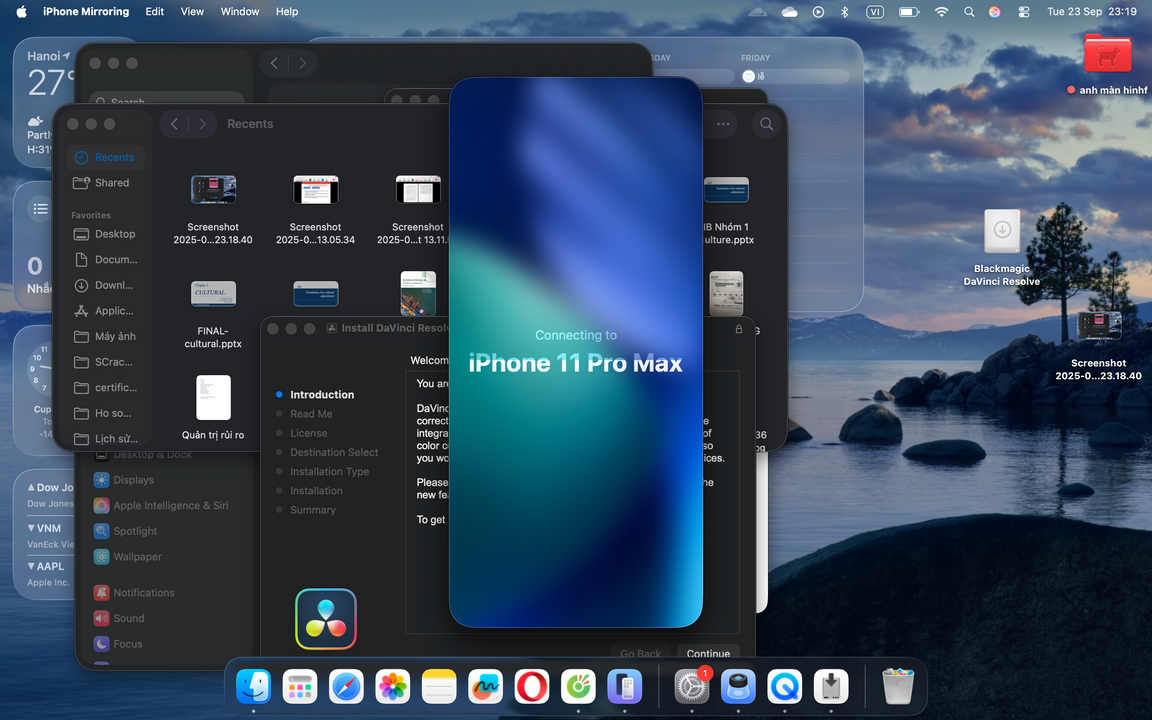Open QuickTime Player from the Dock
This screenshot has width=1152, height=720.
tap(785, 687)
